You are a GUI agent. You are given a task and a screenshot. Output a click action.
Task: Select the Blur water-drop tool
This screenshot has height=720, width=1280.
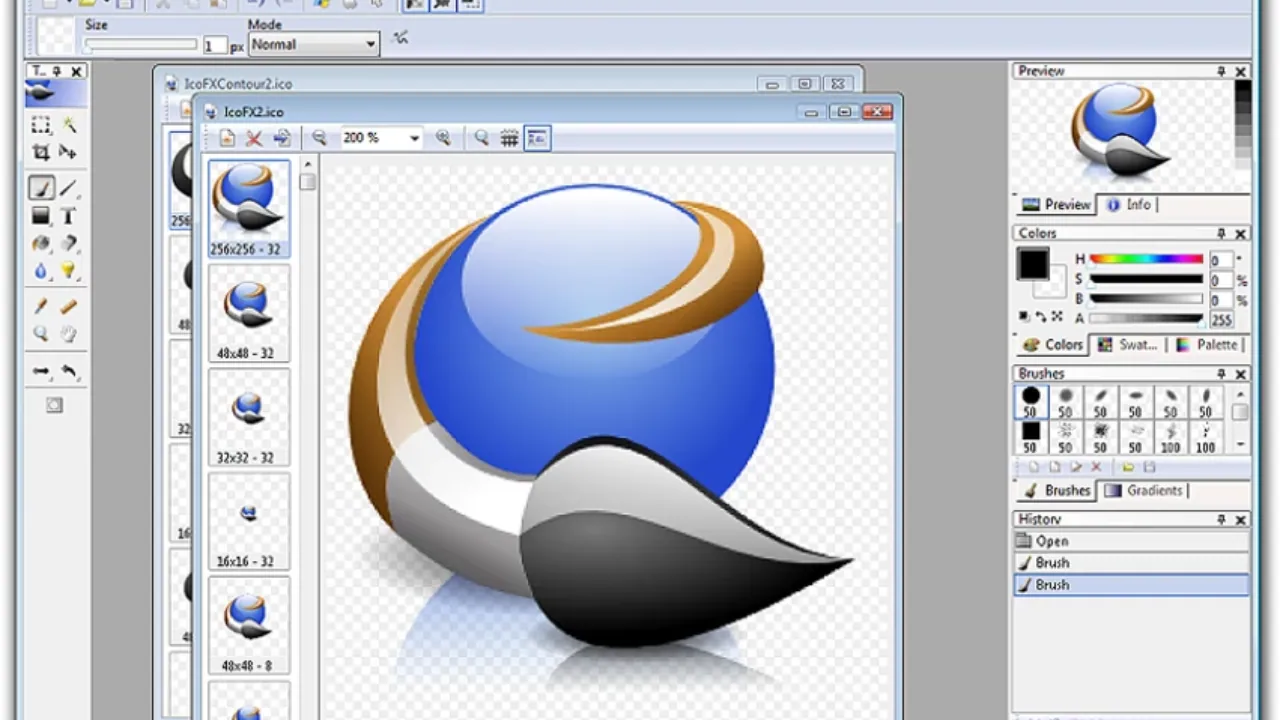[41, 271]
